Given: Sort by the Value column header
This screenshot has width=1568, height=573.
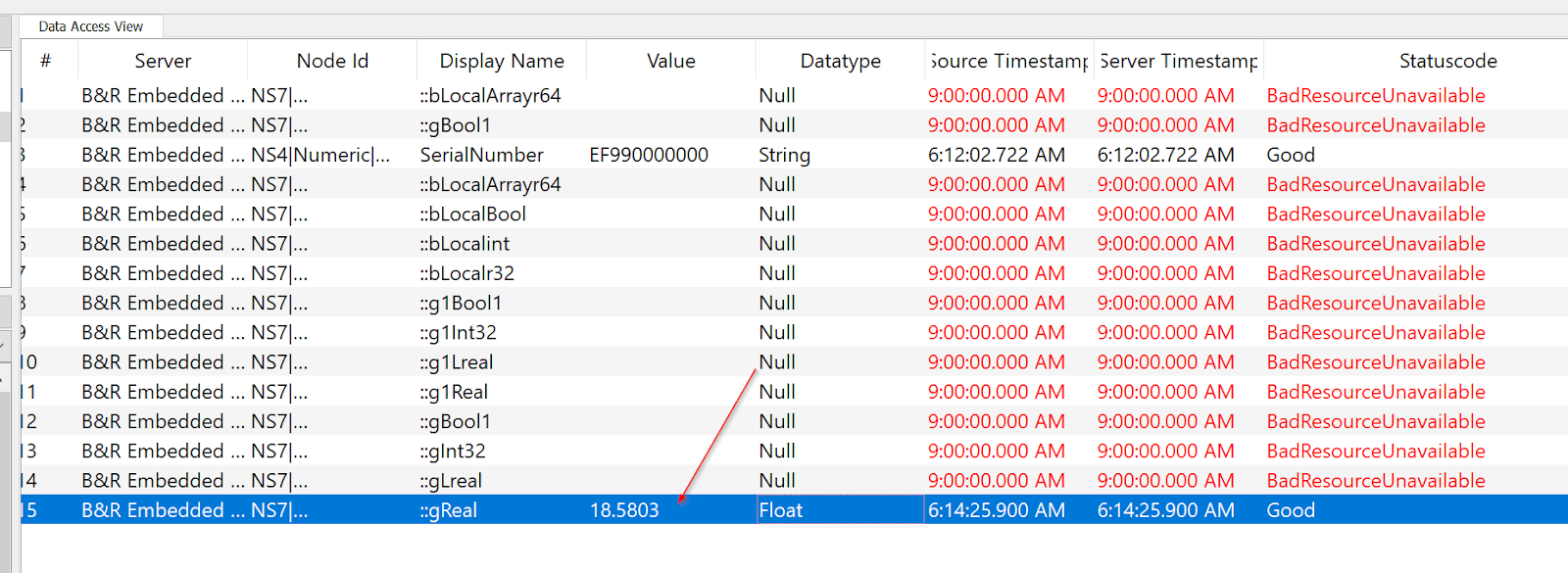Looking at the screenshot, I should [671, 61].
